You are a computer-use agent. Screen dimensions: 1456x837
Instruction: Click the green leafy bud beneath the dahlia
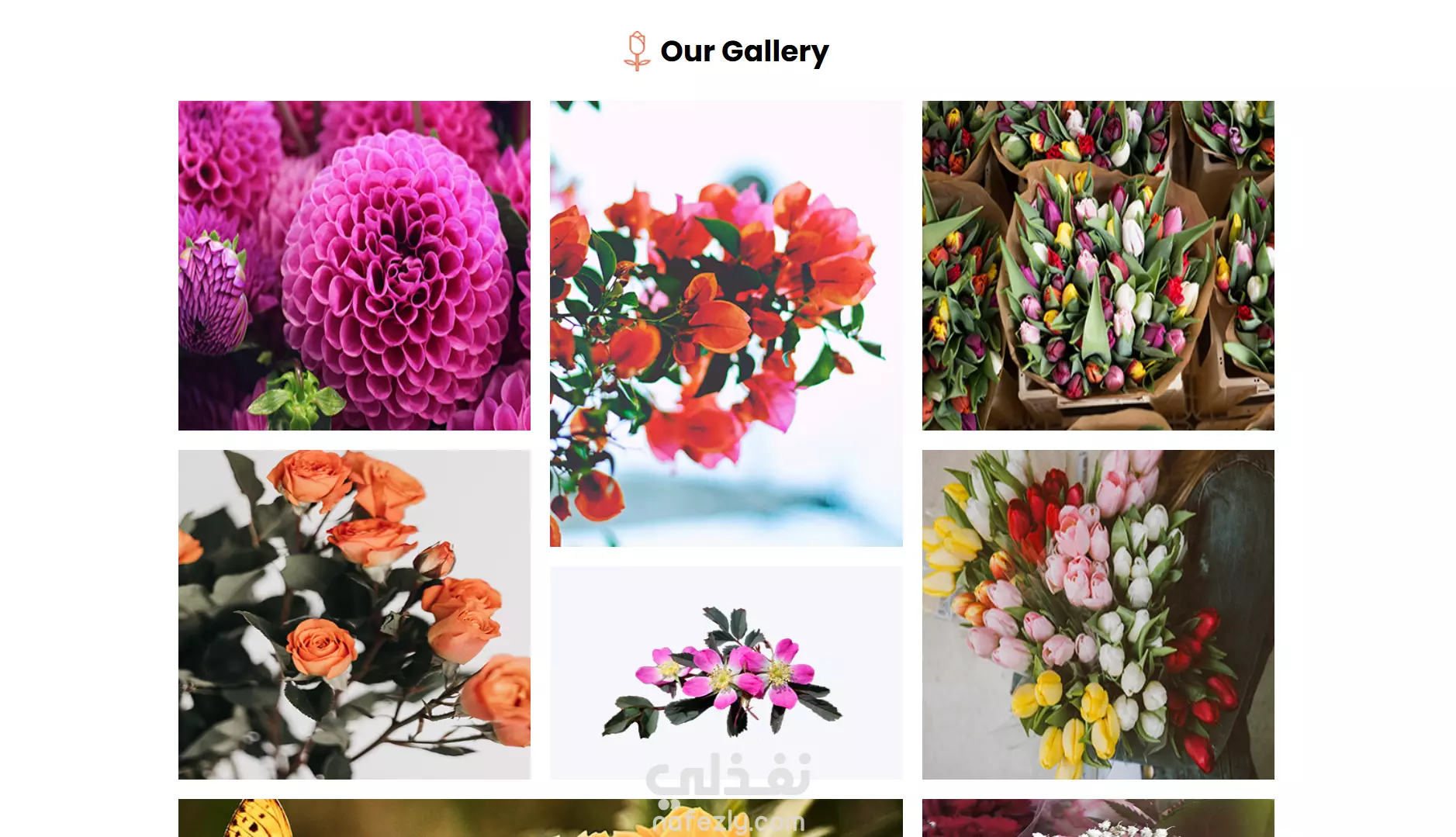click(x=296, y=399)
